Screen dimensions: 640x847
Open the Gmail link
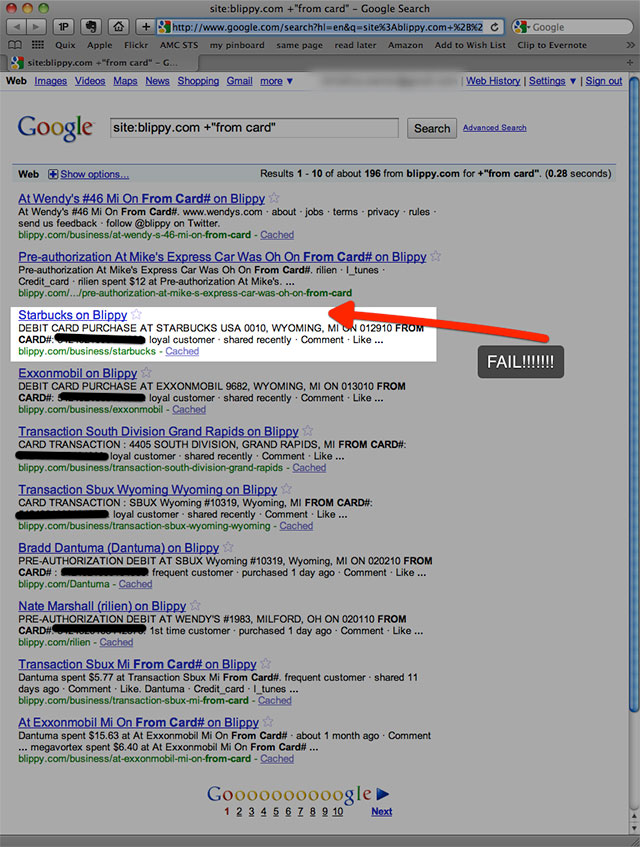tap(239, 81)
